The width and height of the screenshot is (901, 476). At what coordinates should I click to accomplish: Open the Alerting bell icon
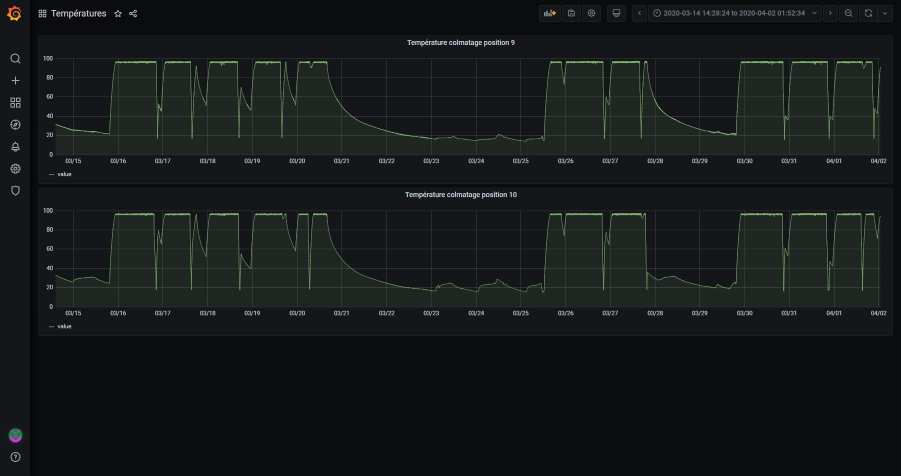16,147
